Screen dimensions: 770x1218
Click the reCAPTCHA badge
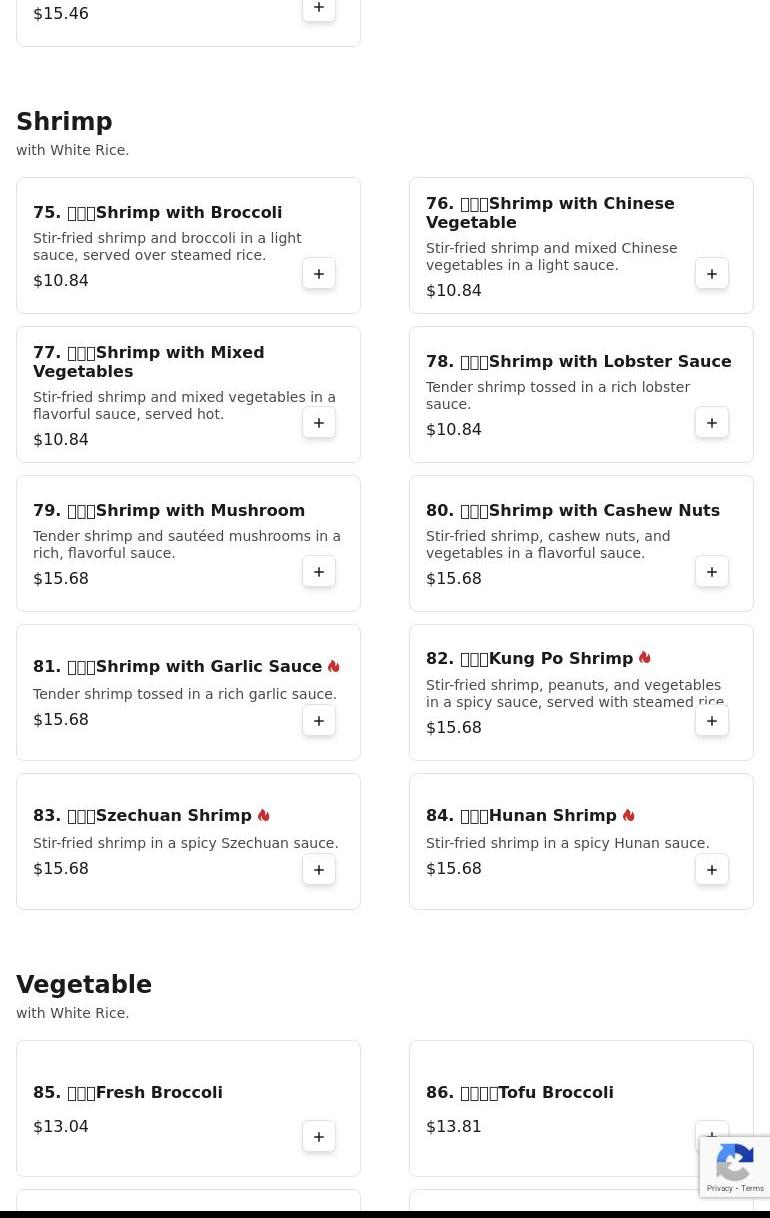[735, 1167]
